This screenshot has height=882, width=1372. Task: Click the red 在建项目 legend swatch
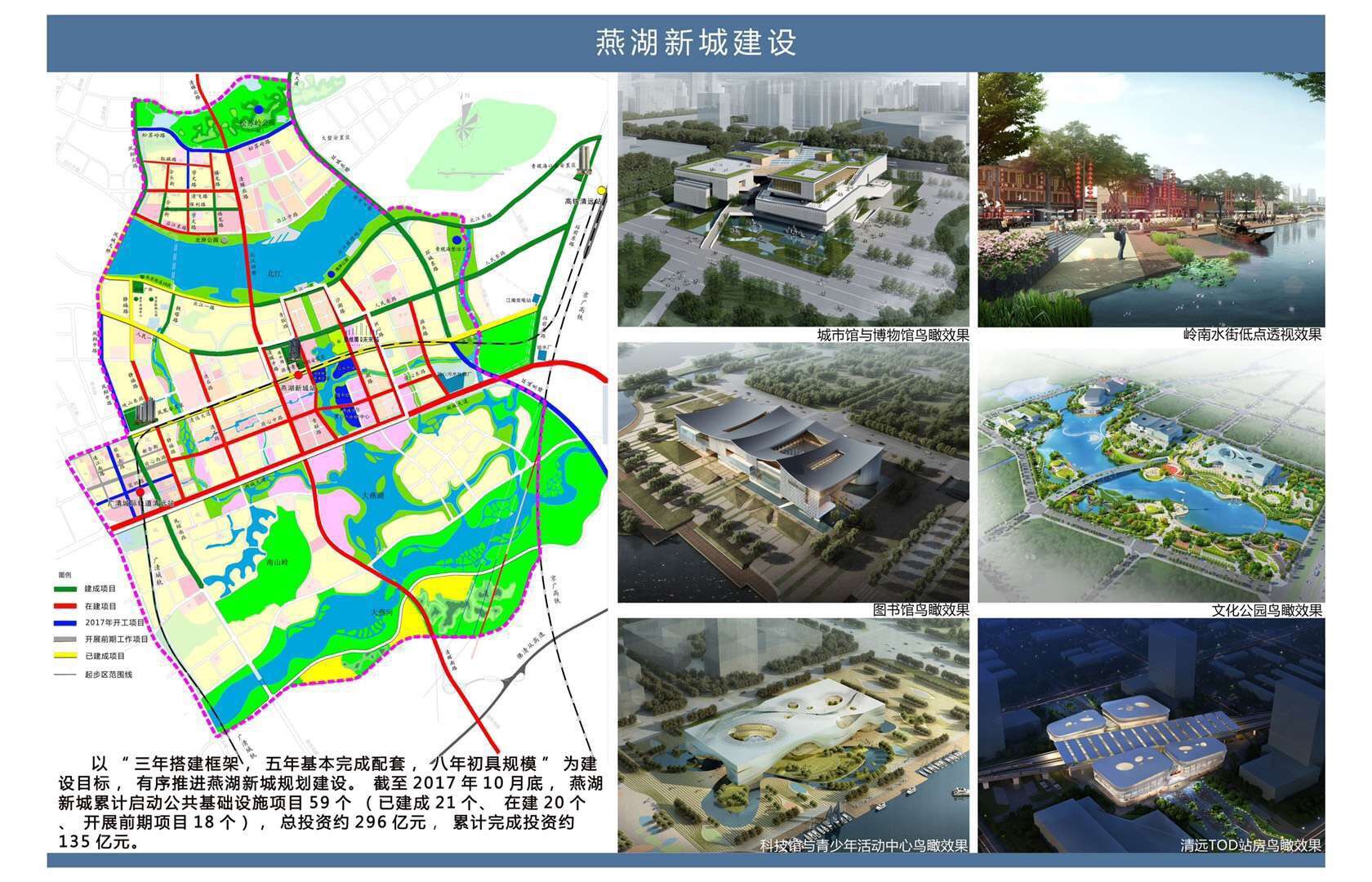point(65,606)
